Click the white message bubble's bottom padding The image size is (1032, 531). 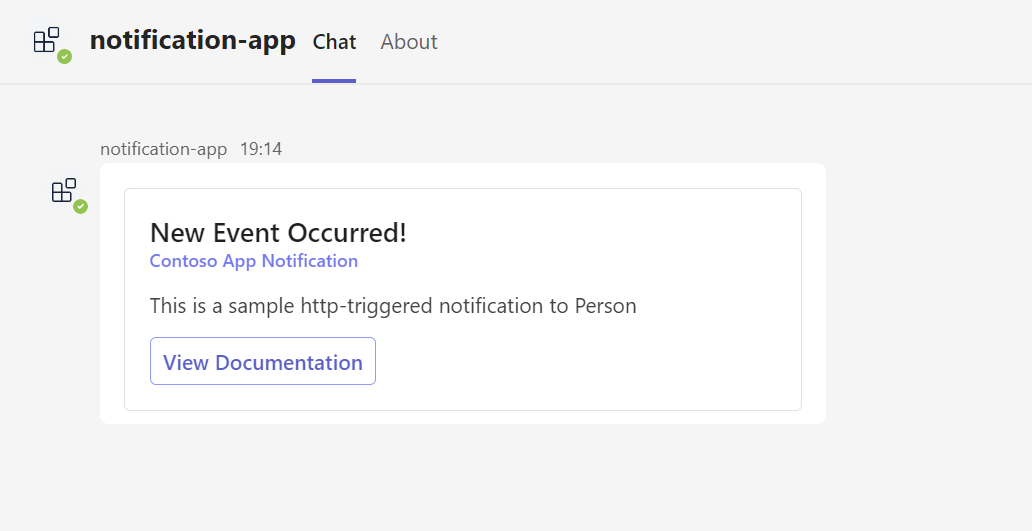(462, 417)
